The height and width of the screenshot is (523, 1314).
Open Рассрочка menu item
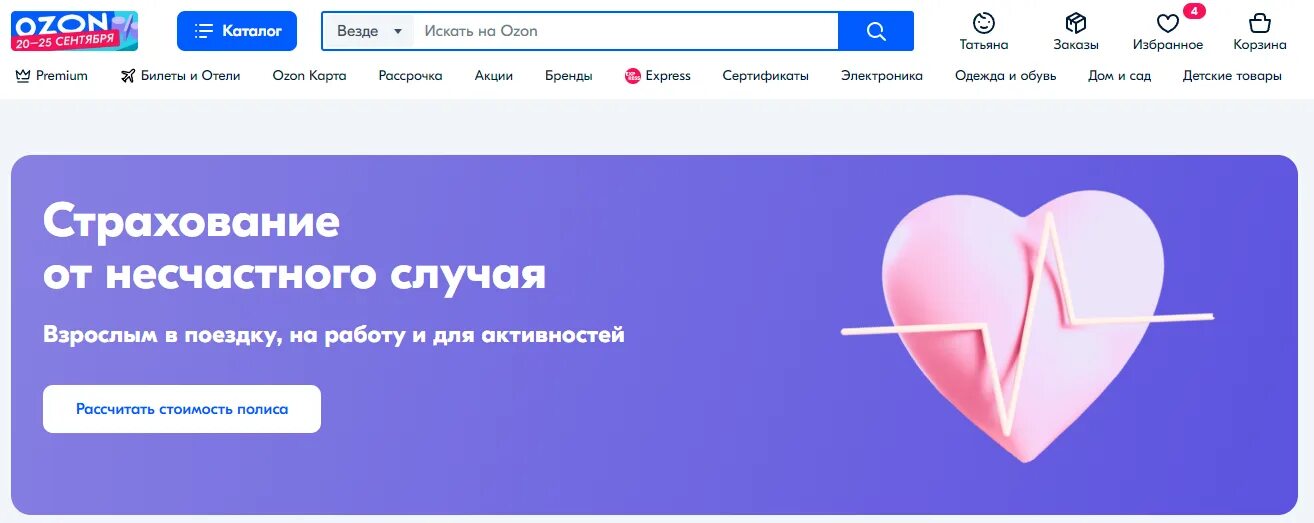411,76
